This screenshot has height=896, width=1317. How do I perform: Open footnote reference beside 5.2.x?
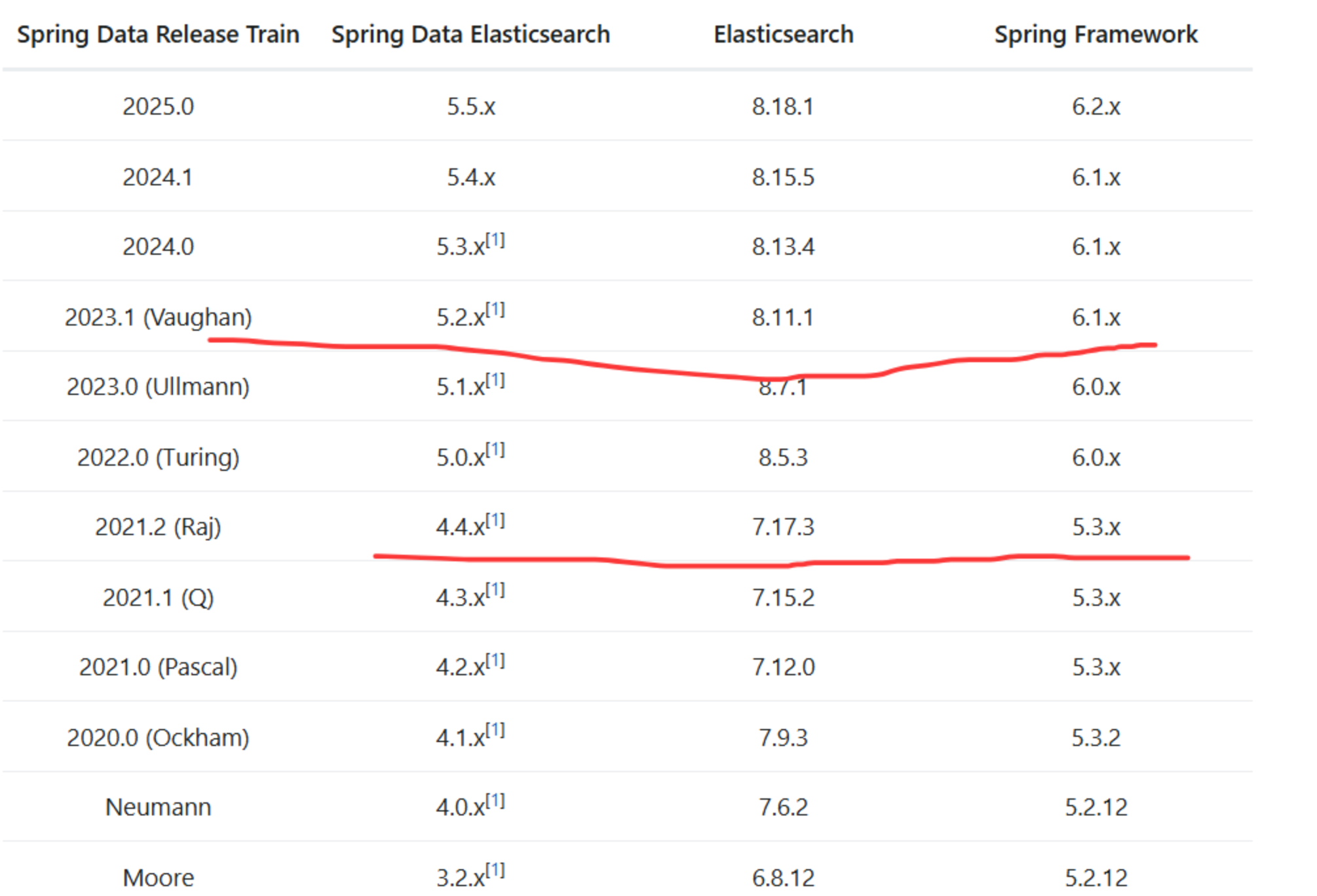coord(495,310)
